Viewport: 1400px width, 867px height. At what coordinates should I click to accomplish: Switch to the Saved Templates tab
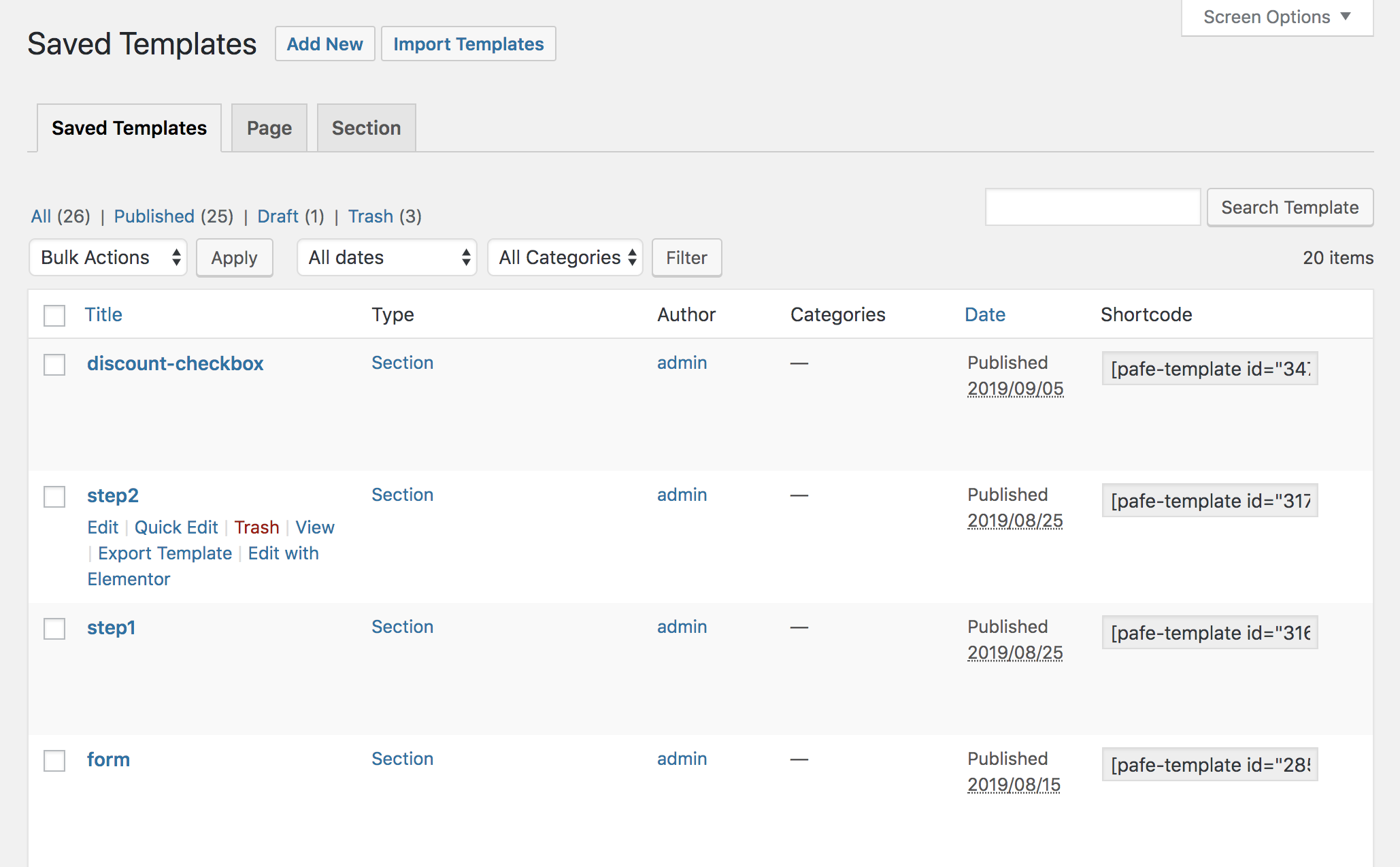(129, 128)
